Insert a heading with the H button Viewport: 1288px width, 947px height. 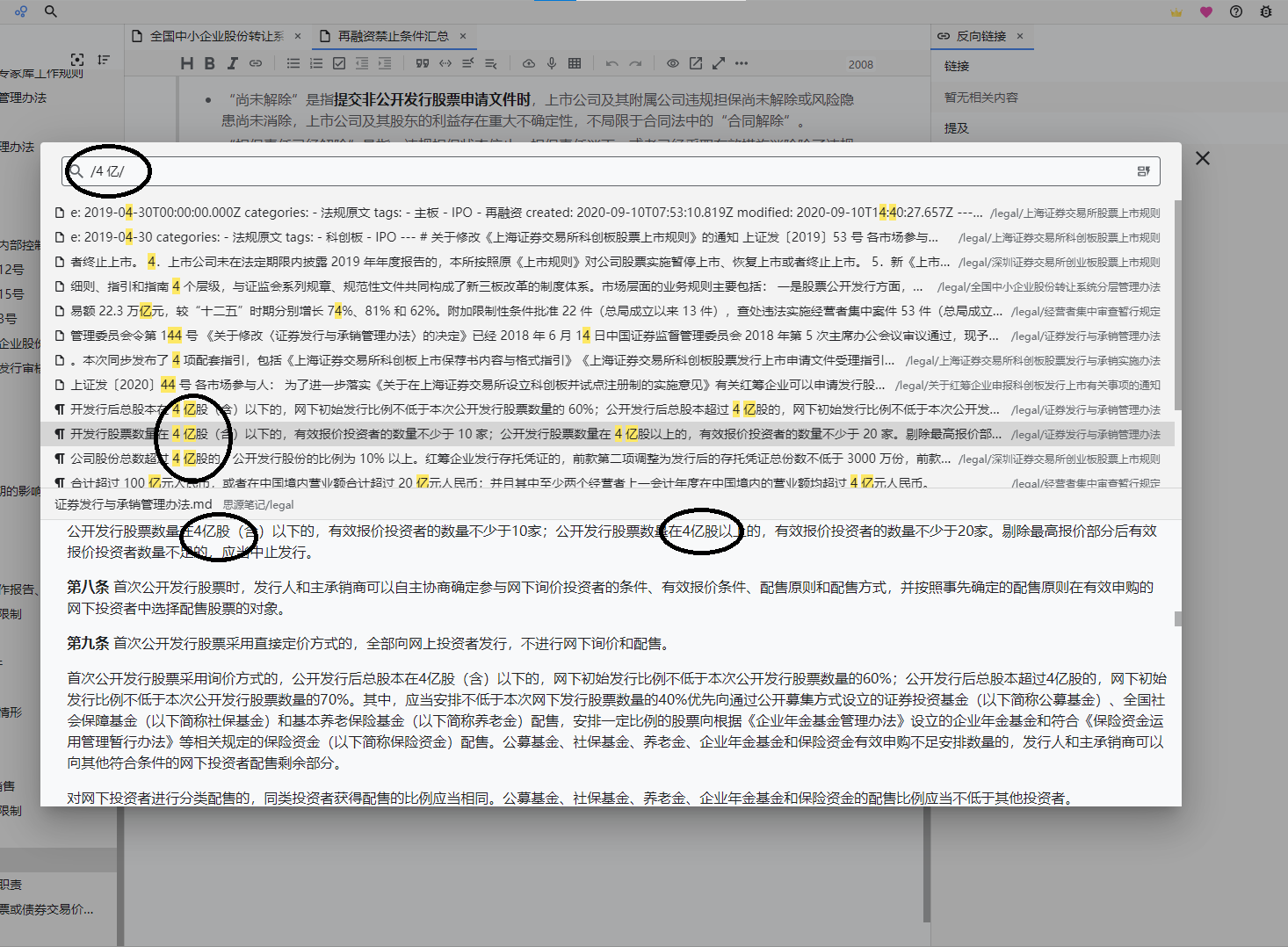point(186,63)
